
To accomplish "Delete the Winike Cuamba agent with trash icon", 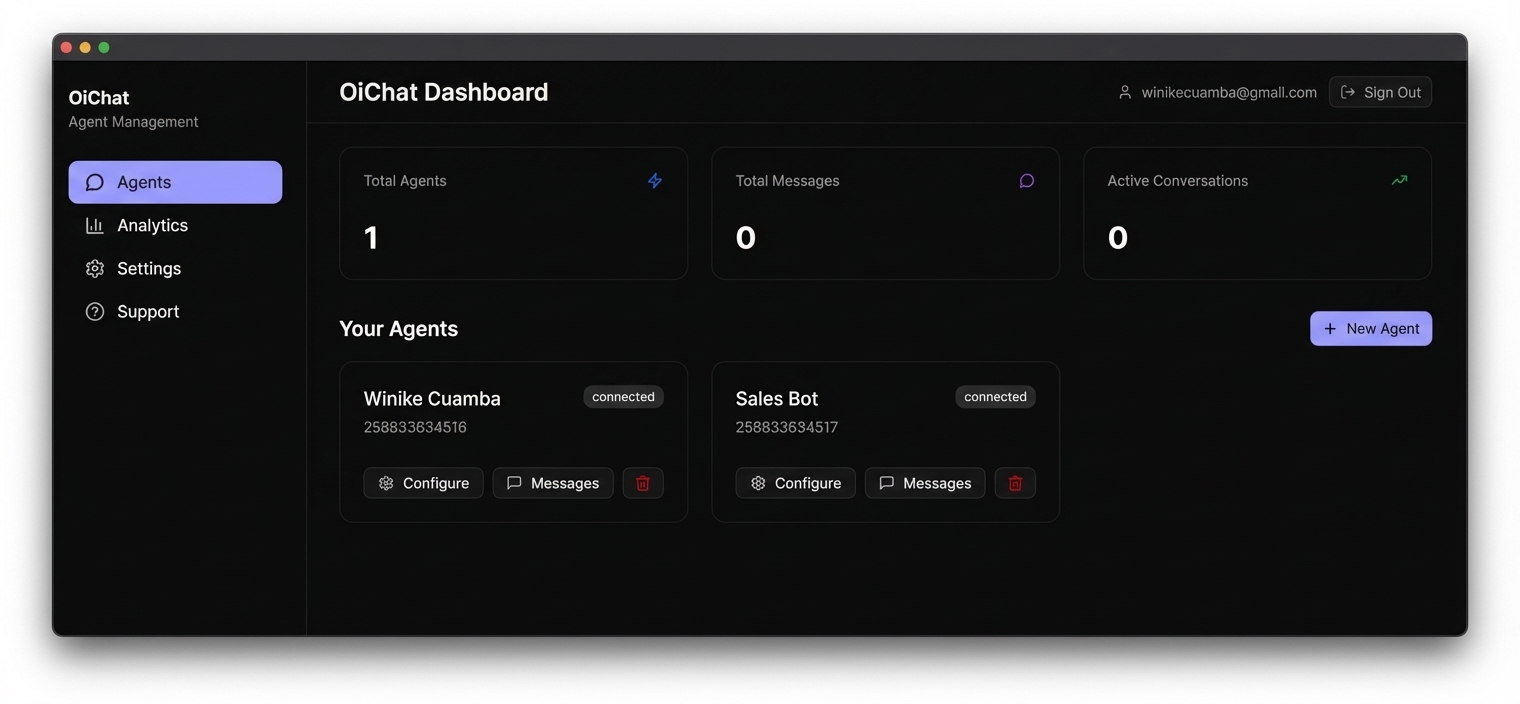I will coord(643,483).
